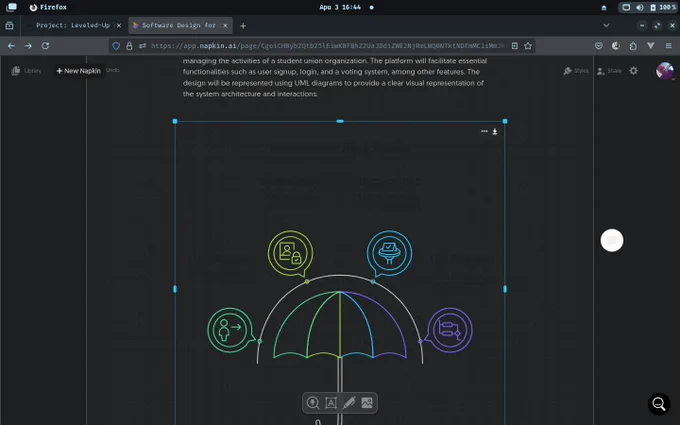Open the Firefox app menu in top bar
Screen dimensions: 680x425
coord(48,7)
